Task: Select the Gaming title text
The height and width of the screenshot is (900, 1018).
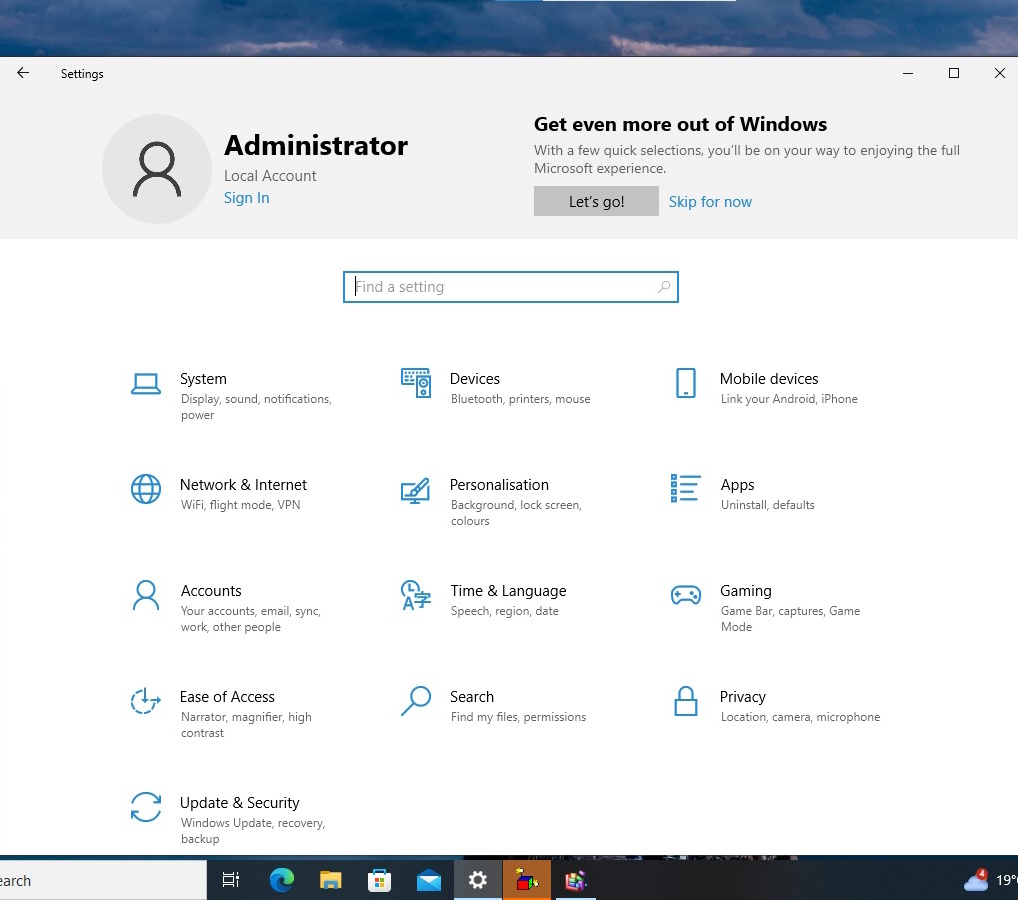Action: pos(745,591)
